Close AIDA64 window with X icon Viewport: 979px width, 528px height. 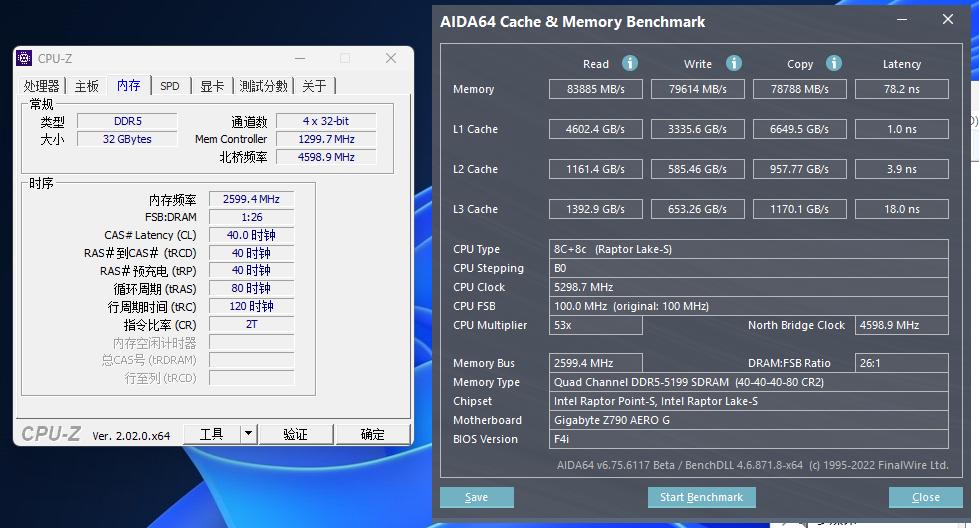pos(948,19)
